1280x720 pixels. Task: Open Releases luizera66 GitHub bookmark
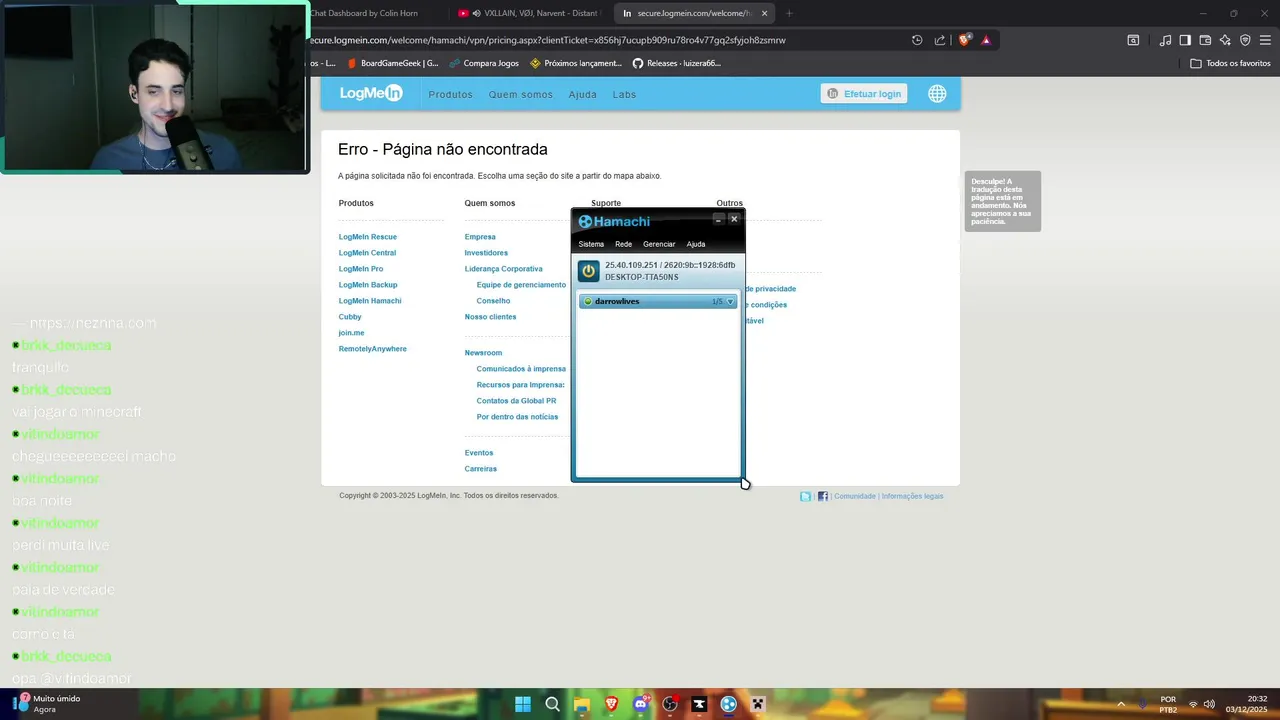676,63
